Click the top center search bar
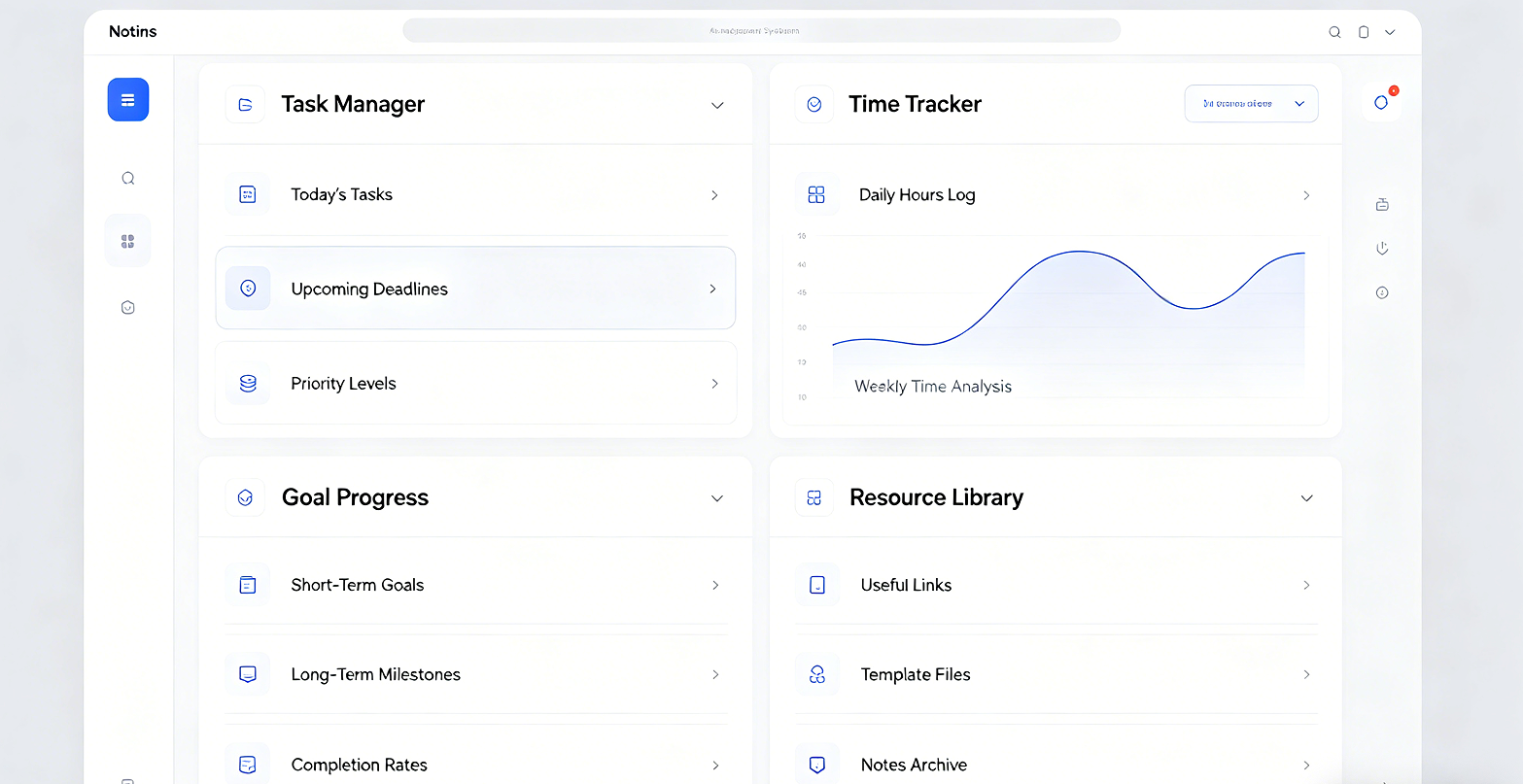The image size is (1523, 784). click(761, 31)
